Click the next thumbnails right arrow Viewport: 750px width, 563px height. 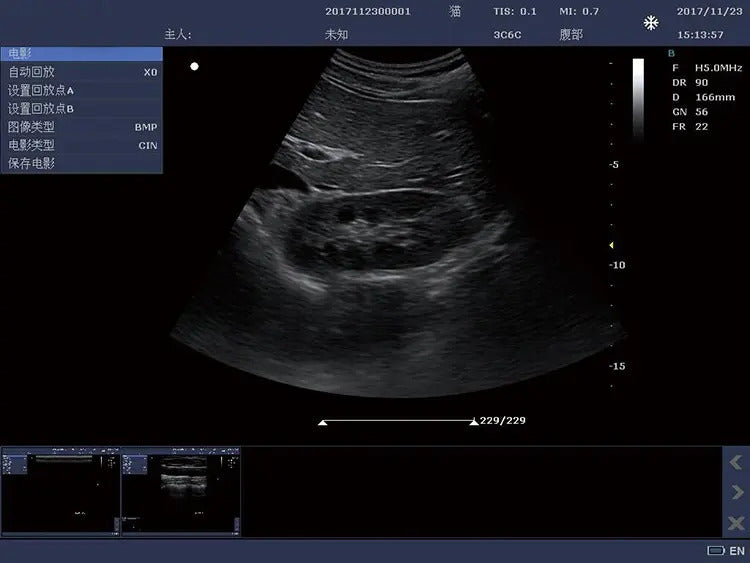[735, 492]
